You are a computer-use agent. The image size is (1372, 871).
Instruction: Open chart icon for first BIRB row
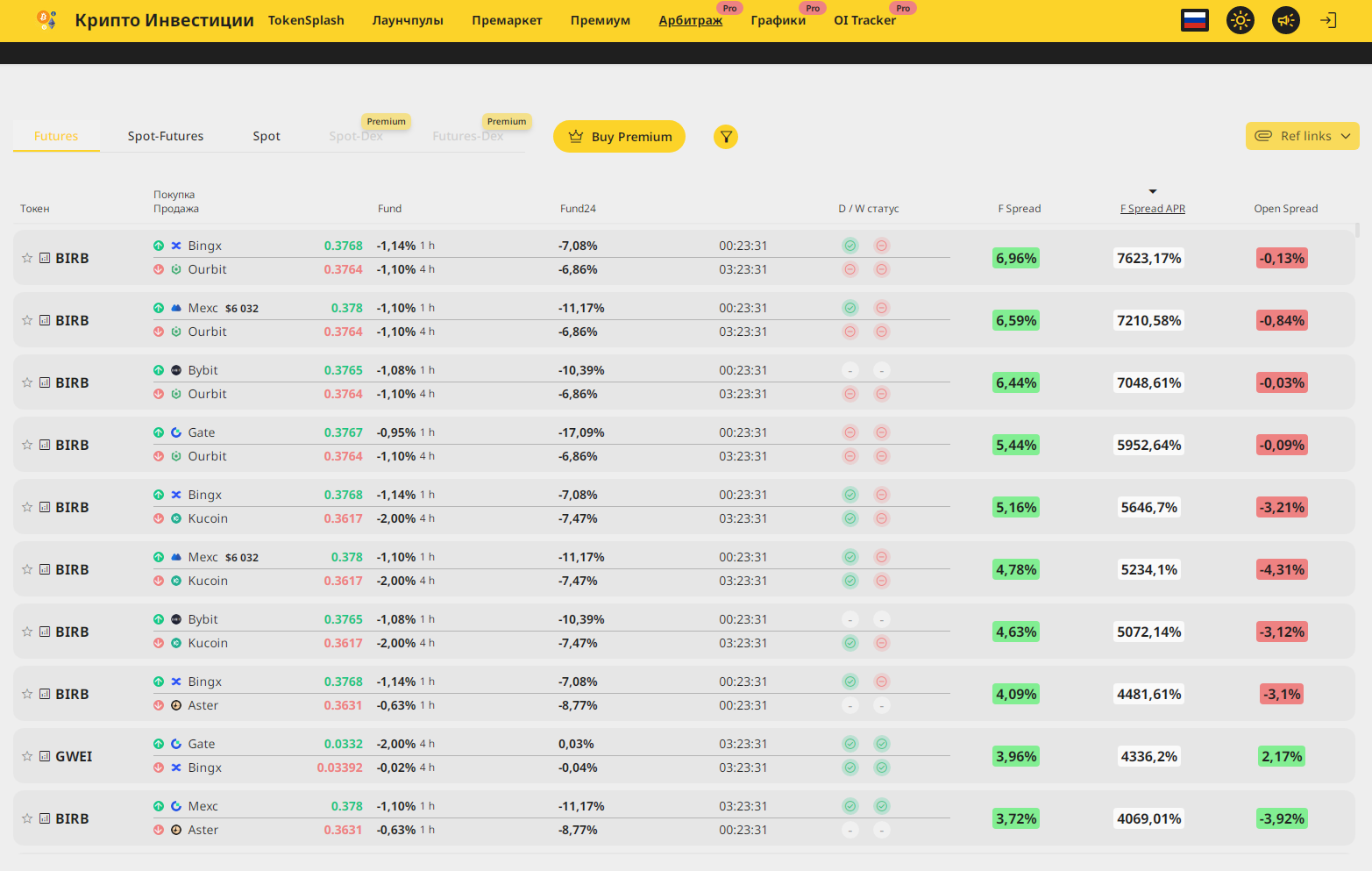[x=45, y=258]
